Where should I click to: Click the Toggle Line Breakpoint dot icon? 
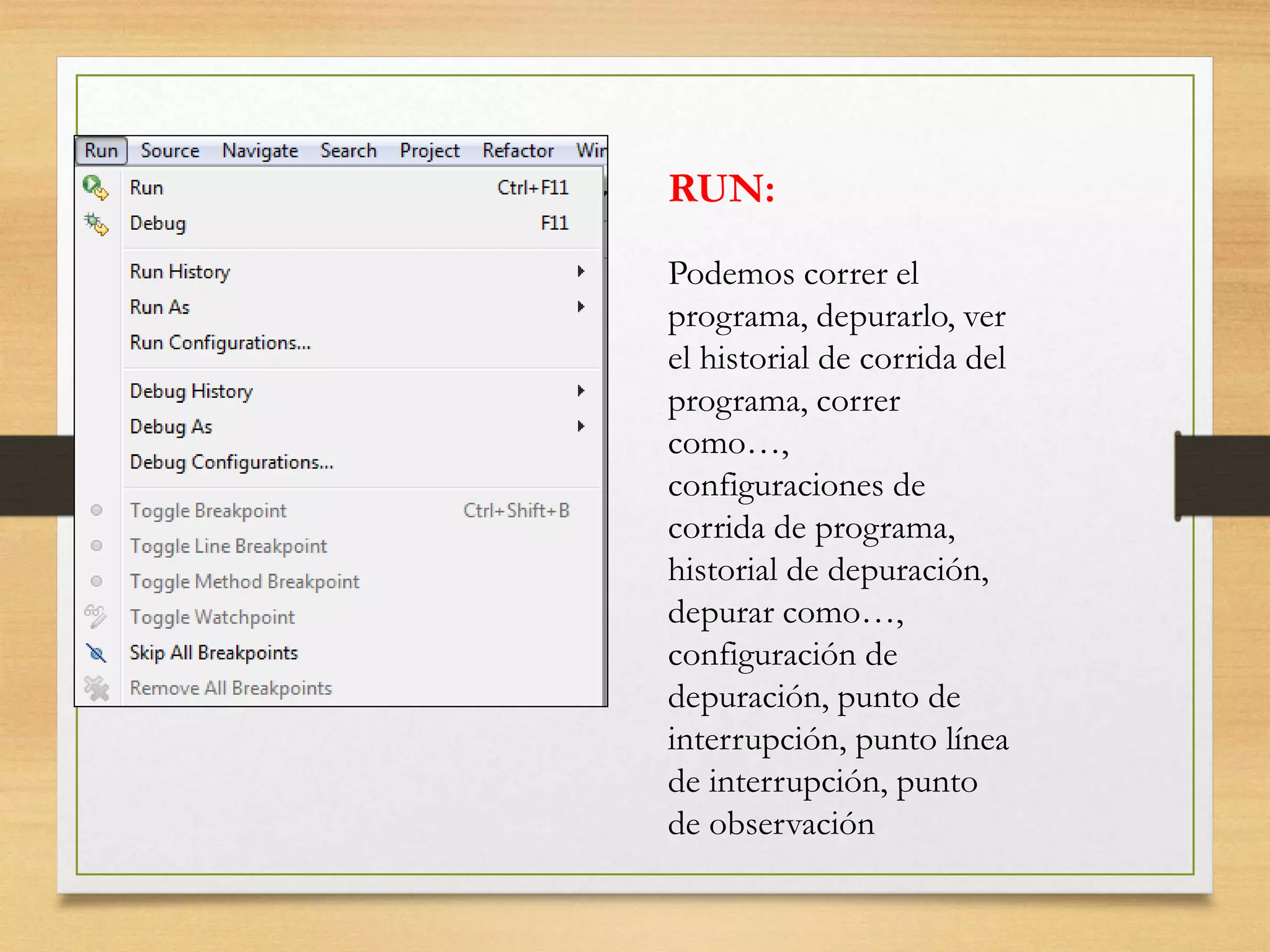(x=96, y=545)
